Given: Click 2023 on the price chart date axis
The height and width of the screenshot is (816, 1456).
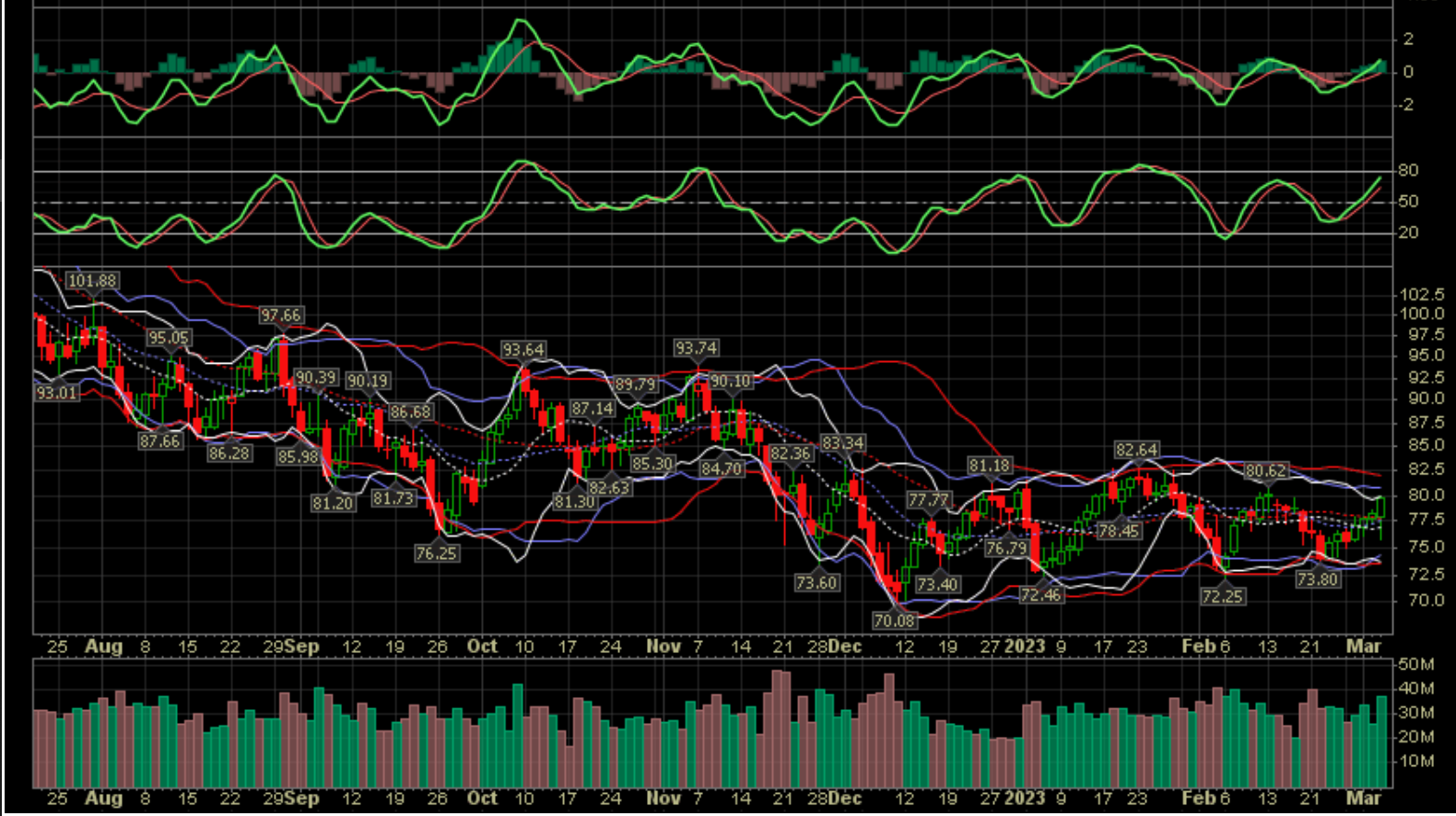Looking at the screenshot, I should click(1025, 646).
